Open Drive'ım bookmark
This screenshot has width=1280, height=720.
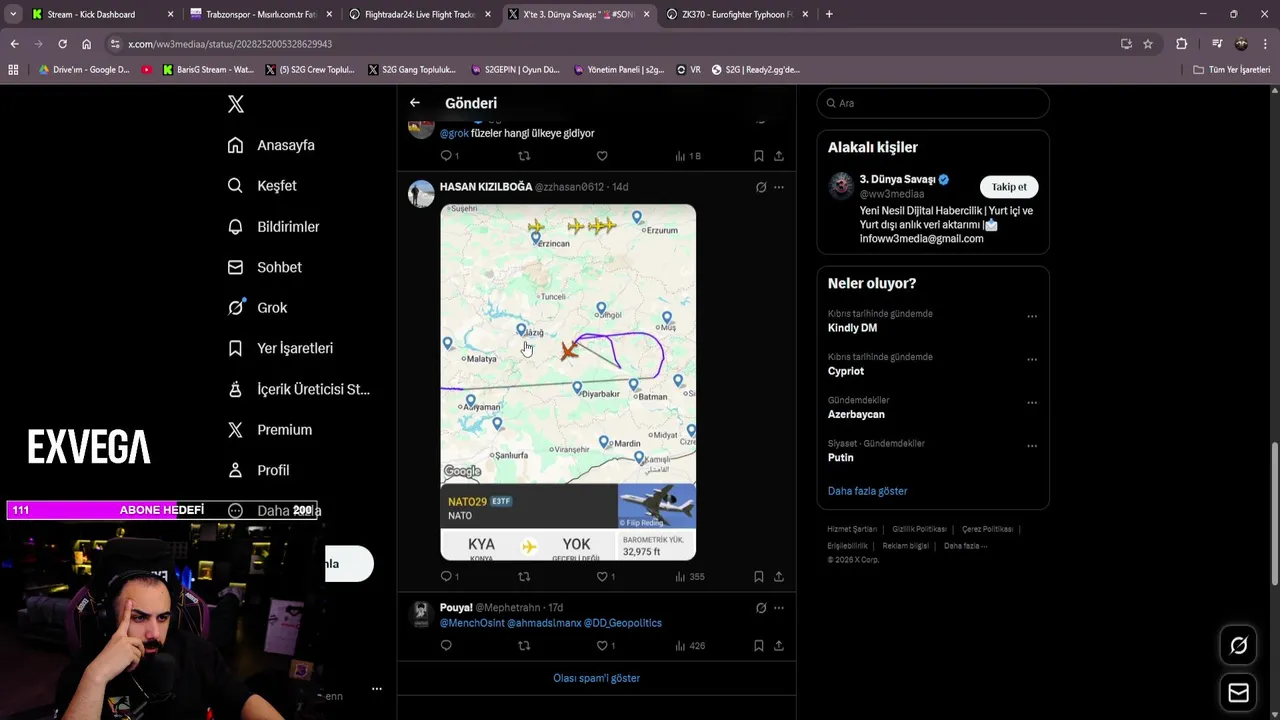pyautogui.click(x=84, y=70)
